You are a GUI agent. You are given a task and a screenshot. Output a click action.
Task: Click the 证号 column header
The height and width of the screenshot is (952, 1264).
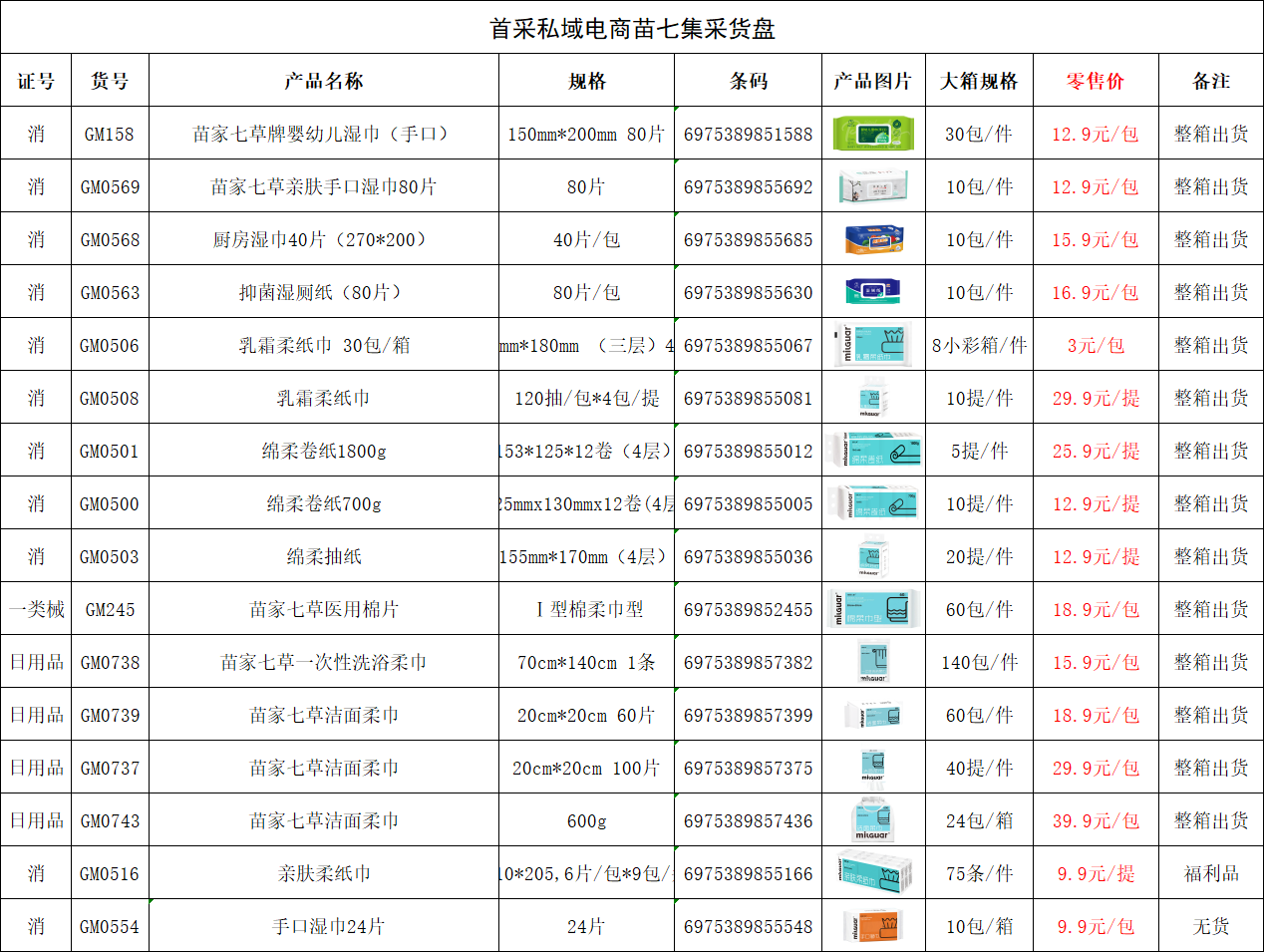36,80
